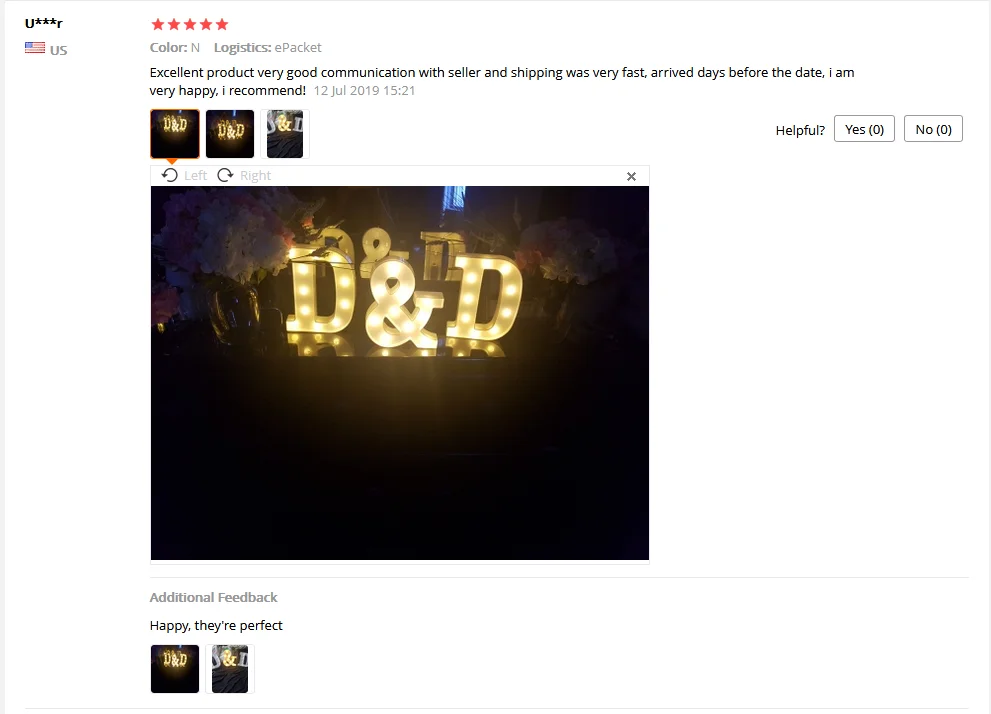
Task: Click the Left rotate label
Action: coord(195,176)
